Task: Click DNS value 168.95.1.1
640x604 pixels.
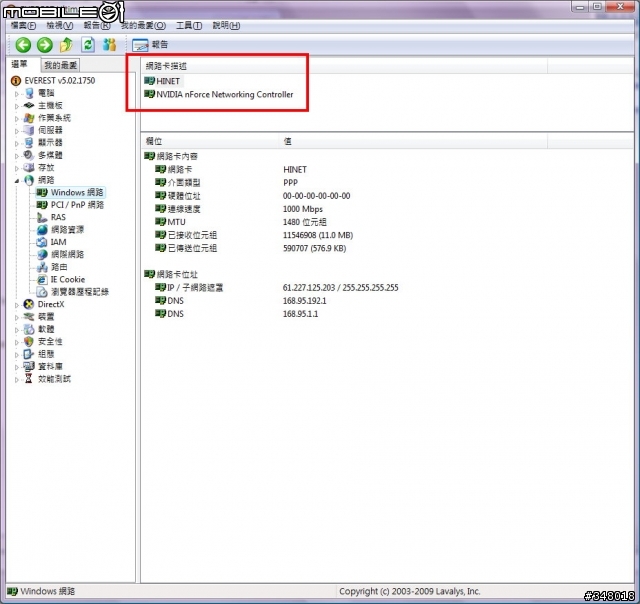Action: tap(300, 314)
